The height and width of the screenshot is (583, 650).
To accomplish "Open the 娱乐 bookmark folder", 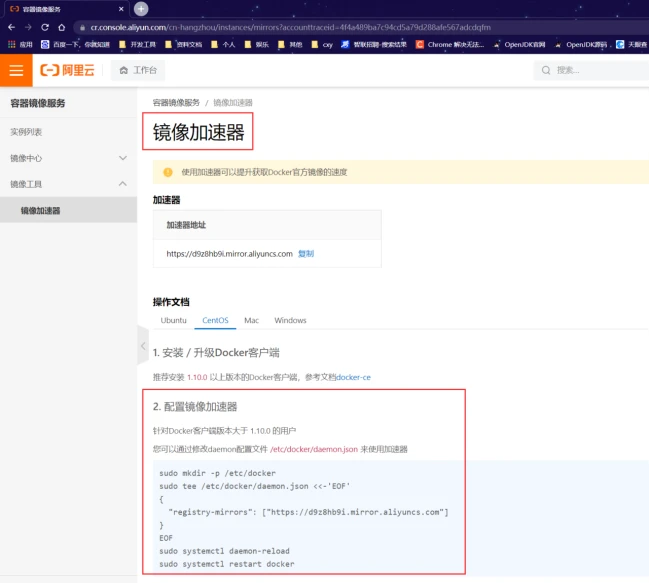I will [257, 44].
